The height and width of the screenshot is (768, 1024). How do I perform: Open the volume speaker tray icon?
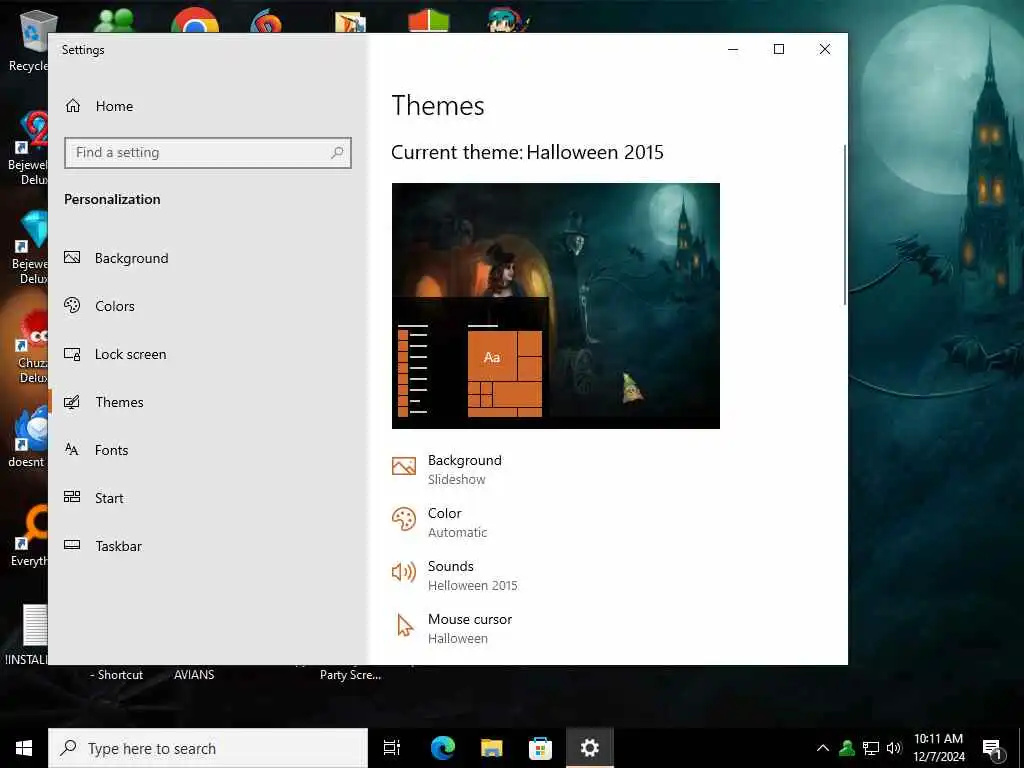[x=894, y=748]
